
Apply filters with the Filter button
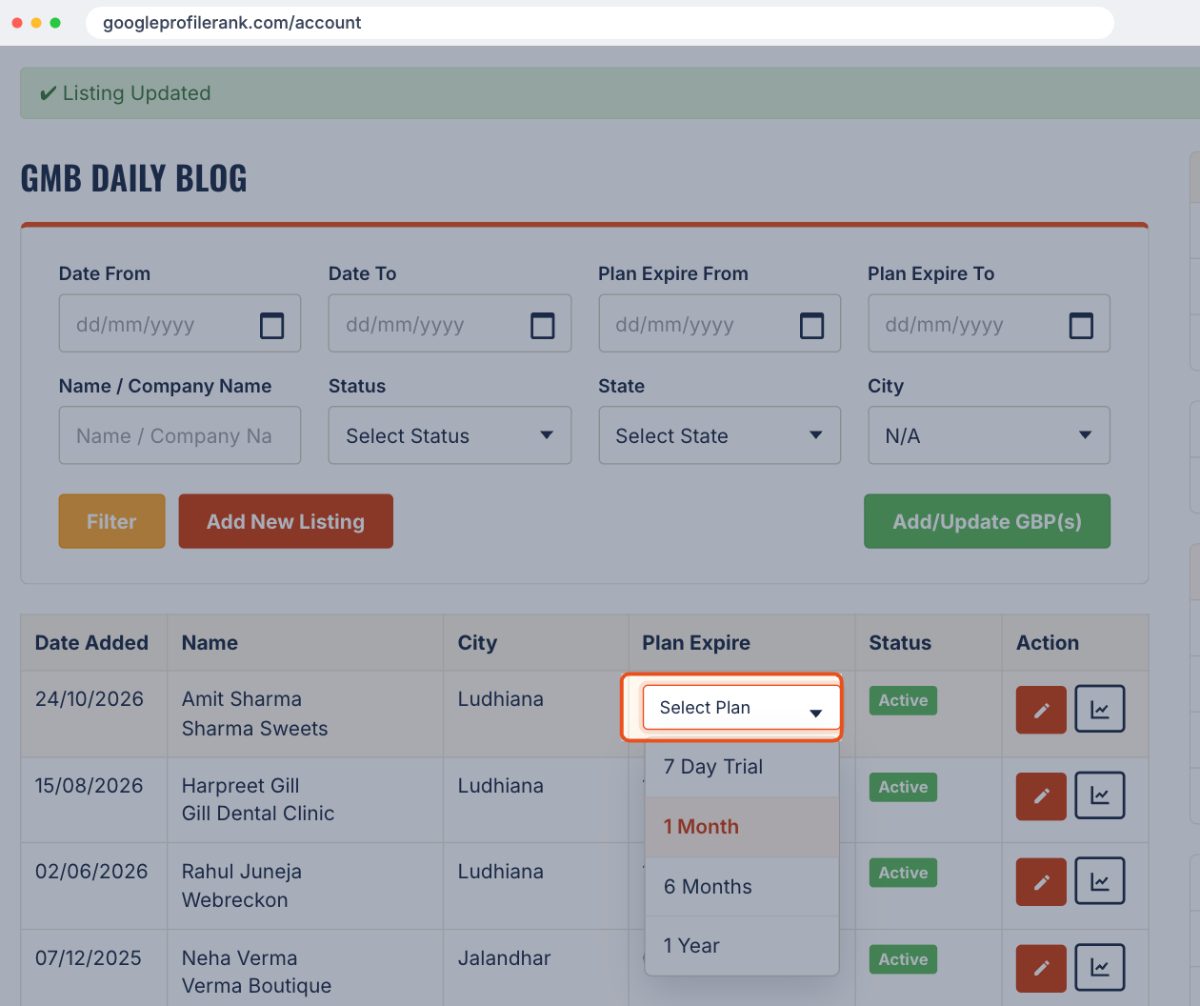coord(112,521)
